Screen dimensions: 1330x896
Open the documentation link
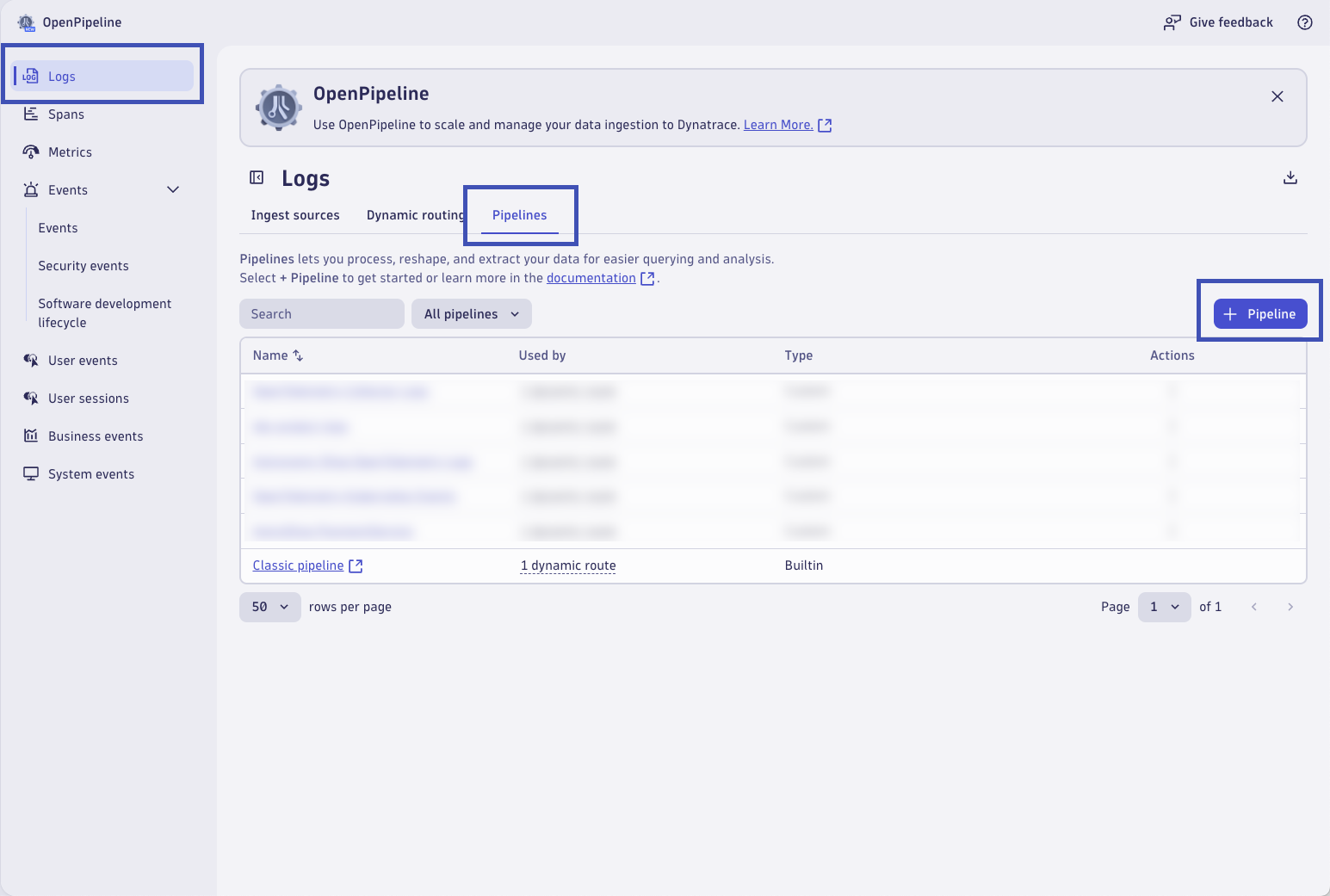click(591, 278)
